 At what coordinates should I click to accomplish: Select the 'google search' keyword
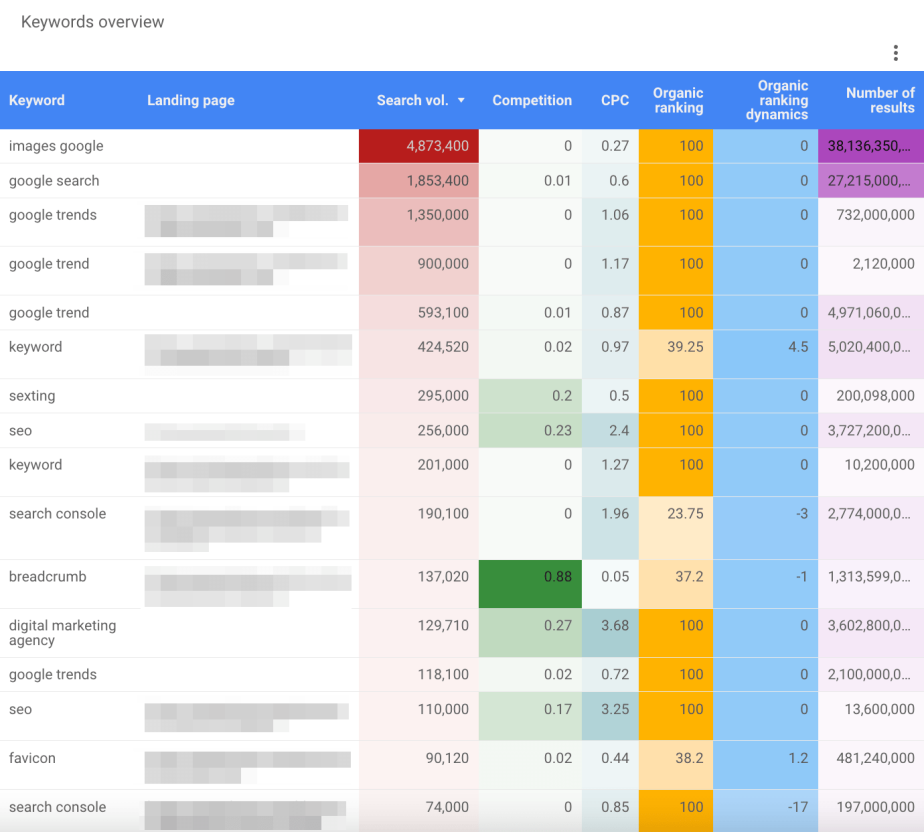(51, 181)
